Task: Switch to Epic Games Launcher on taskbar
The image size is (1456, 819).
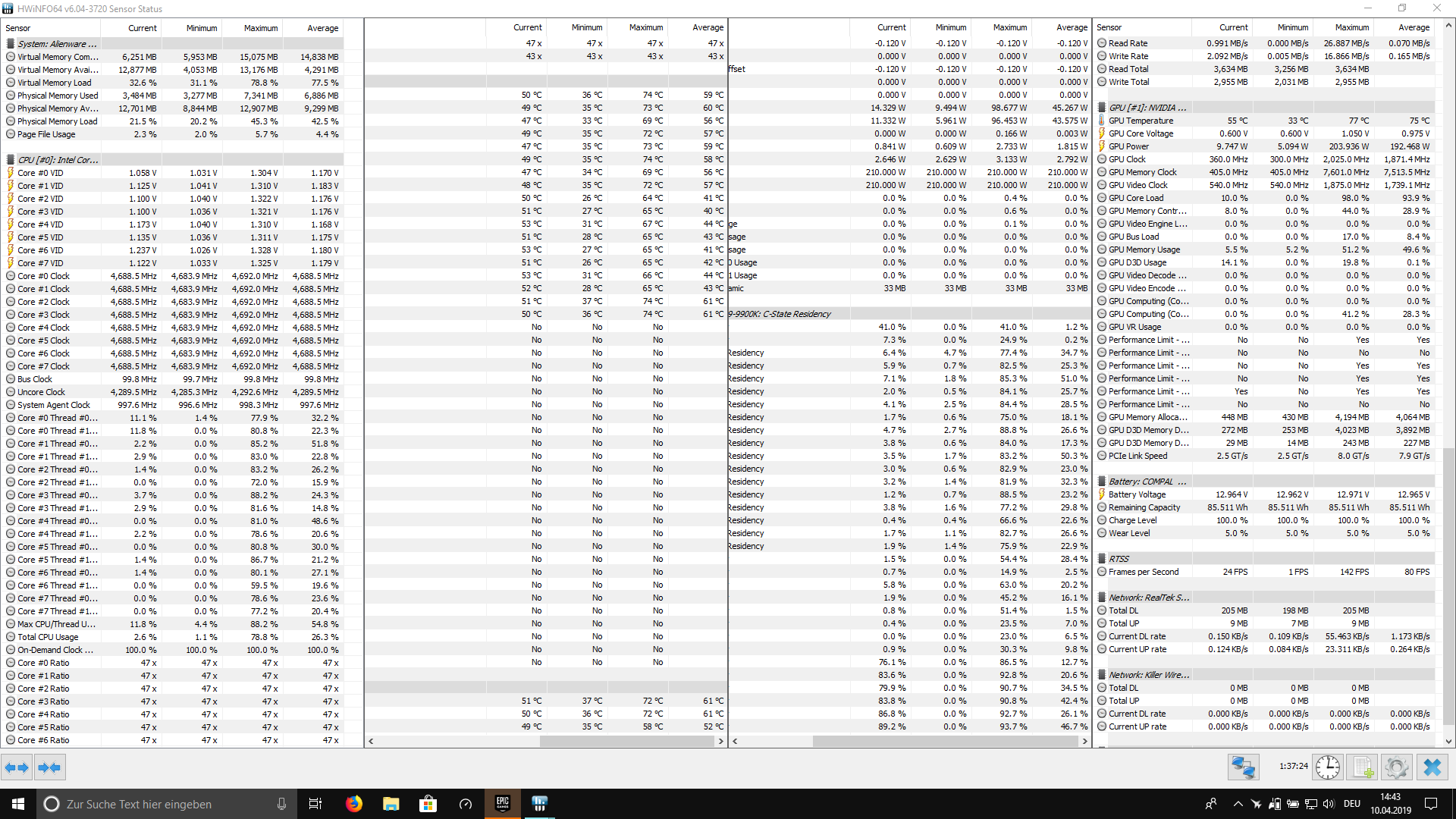Action: tap(503, 804)
